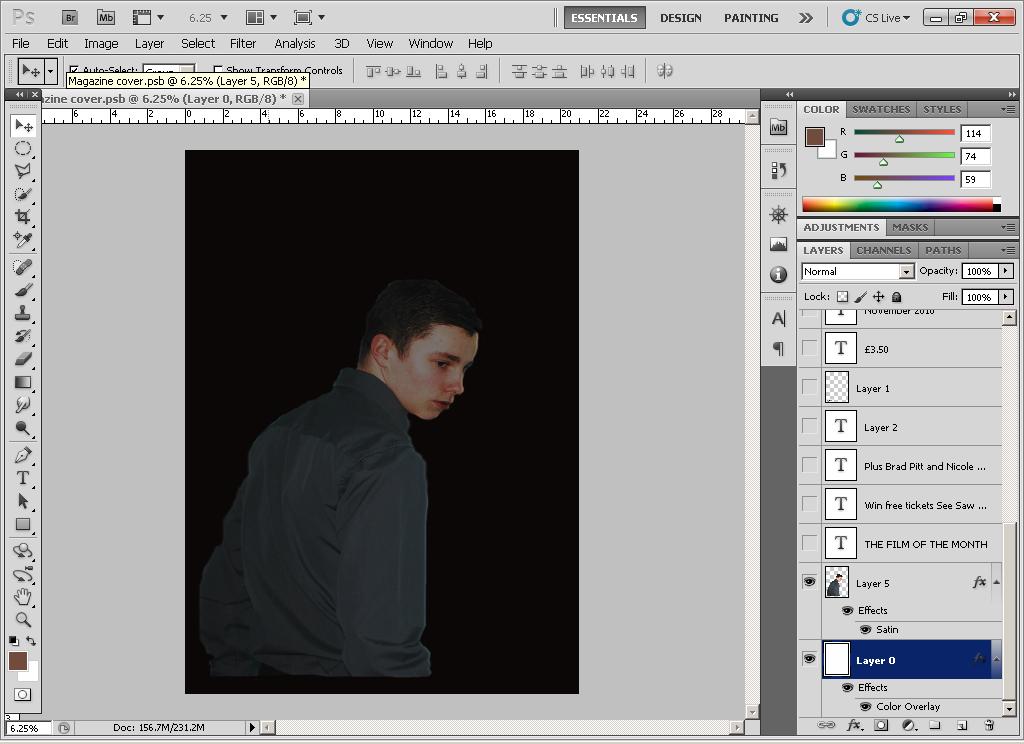
Task: Switch to the Swatches tab
Action: pos(880,109)
